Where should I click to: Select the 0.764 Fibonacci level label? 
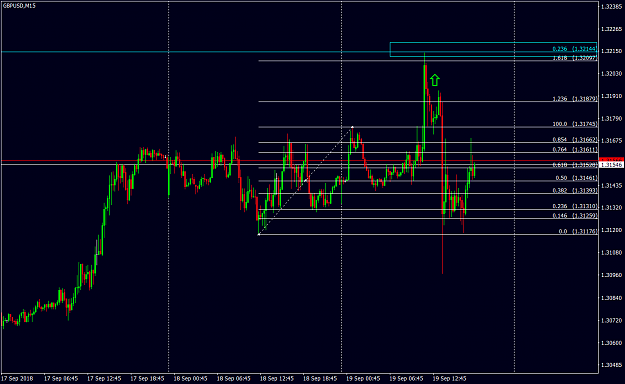click(574, 150)
